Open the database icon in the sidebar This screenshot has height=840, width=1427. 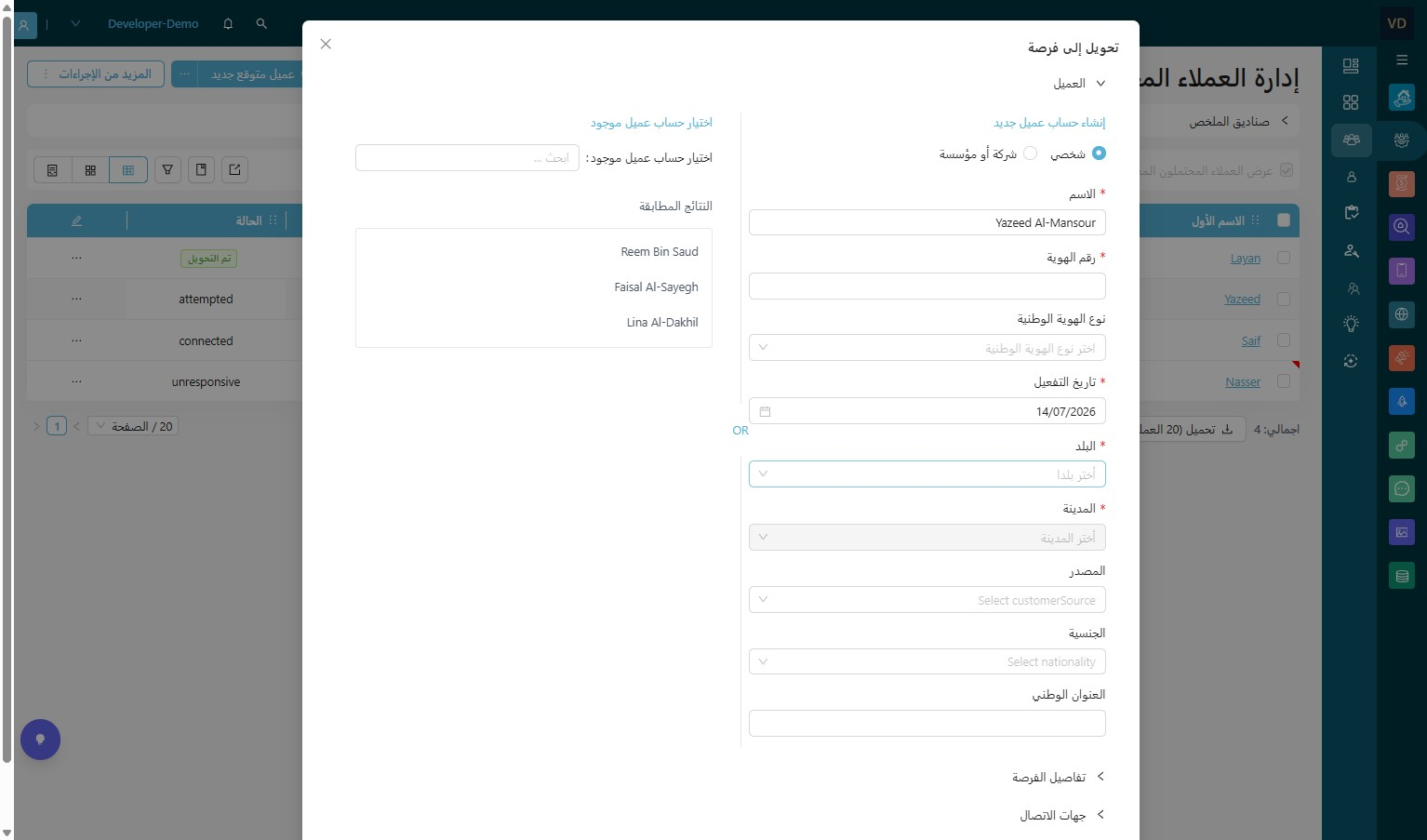point(1402,576)
